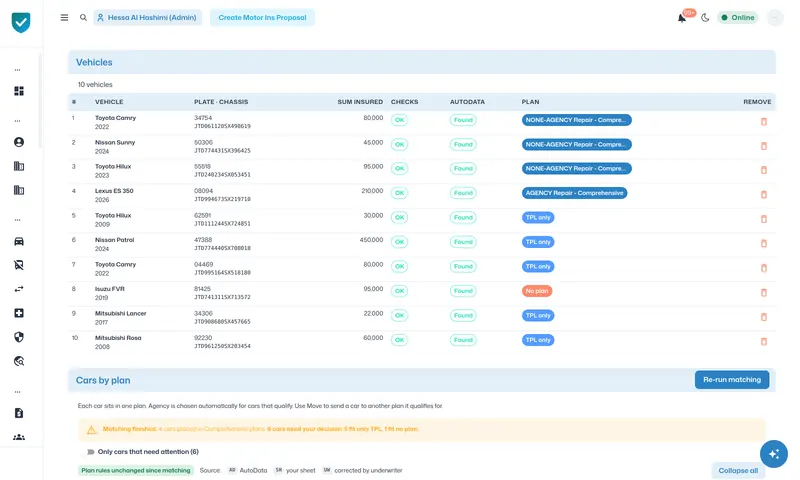The width and height of the screenshot is (800, 480).
Task: Open the AI sparkle assistant button
Action: (773, 453)
